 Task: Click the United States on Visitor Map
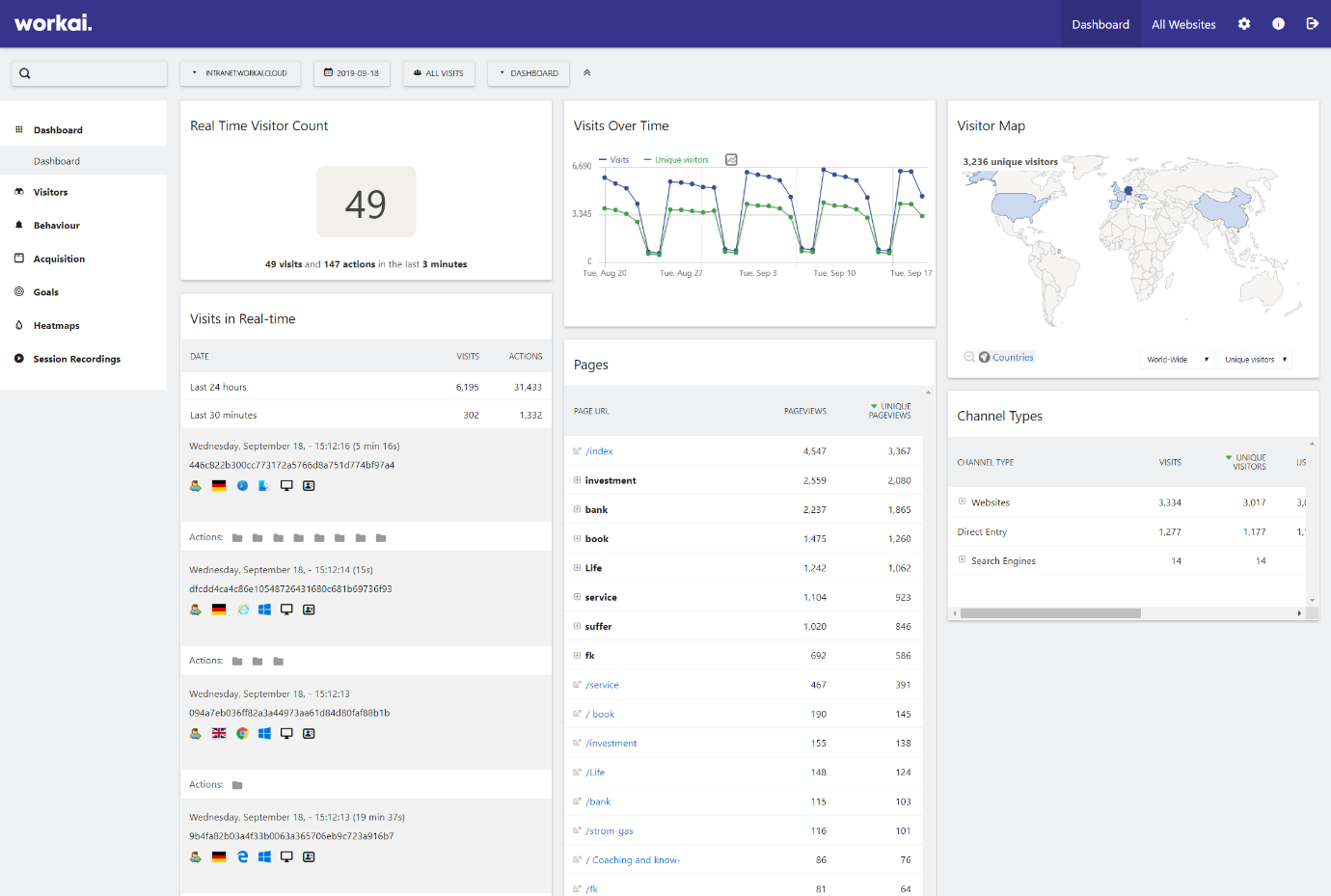pos(1020,205)
